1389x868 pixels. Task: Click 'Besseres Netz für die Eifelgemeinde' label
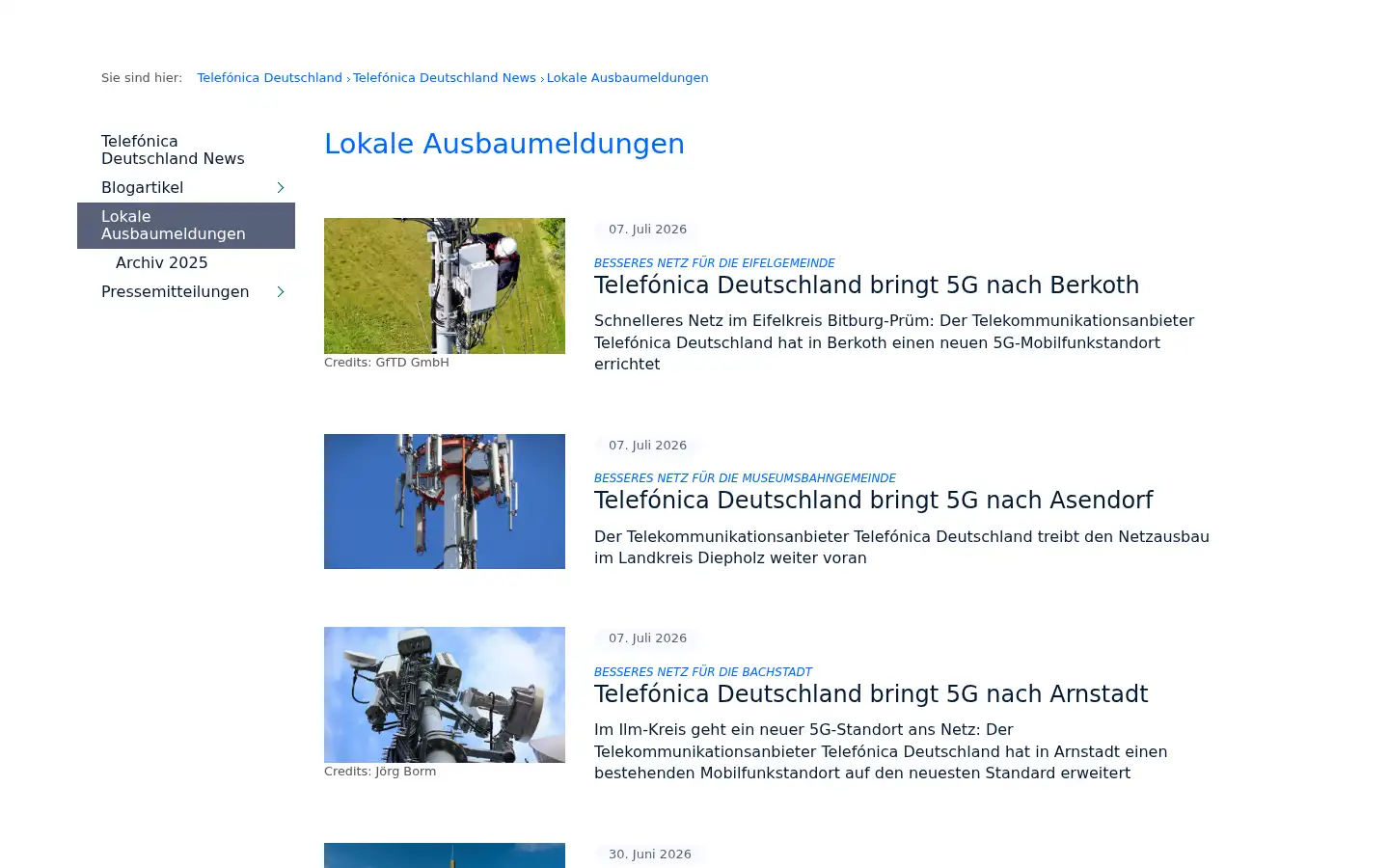tap(714, 263)
